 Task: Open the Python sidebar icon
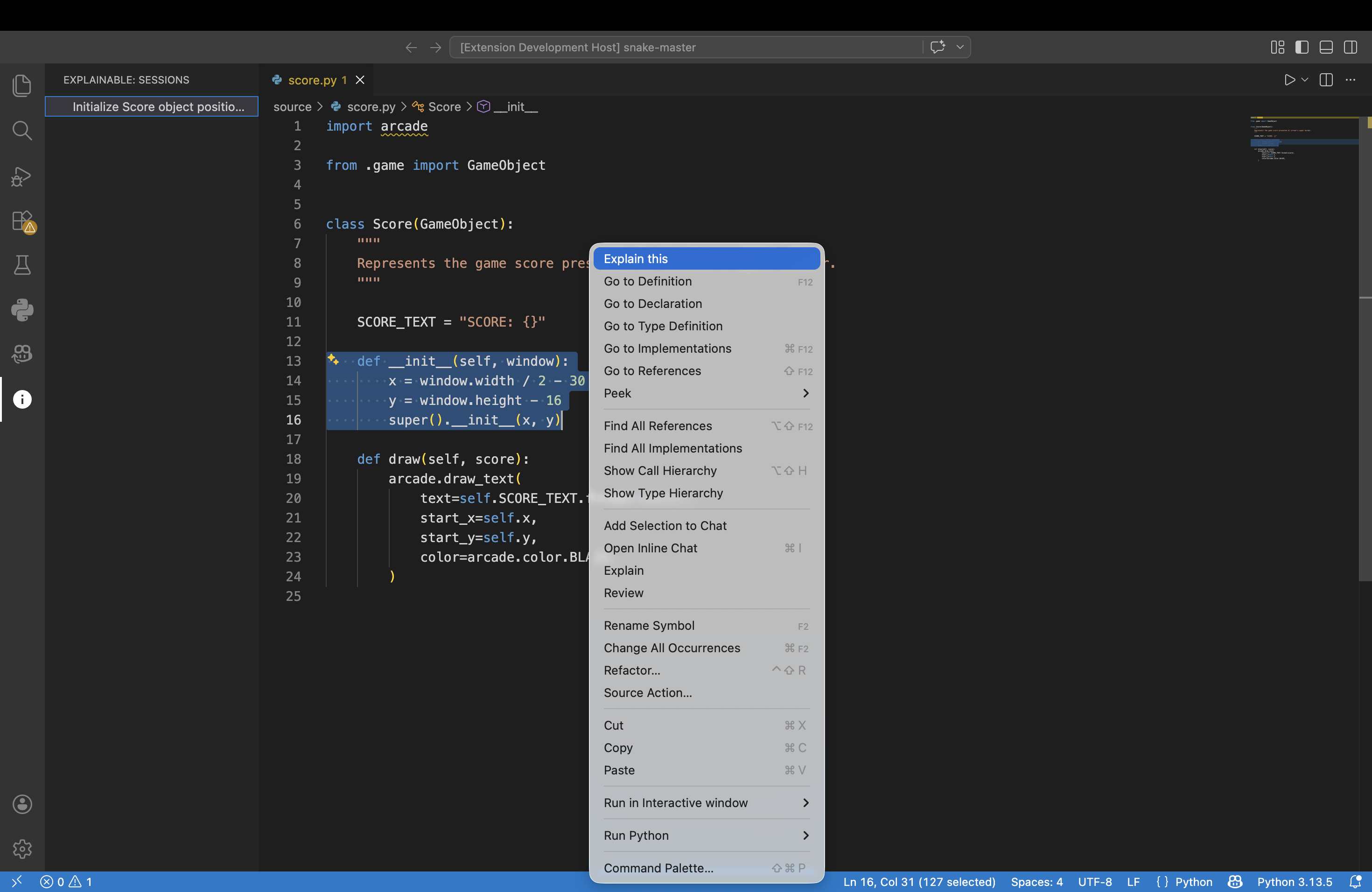point(22,310)
